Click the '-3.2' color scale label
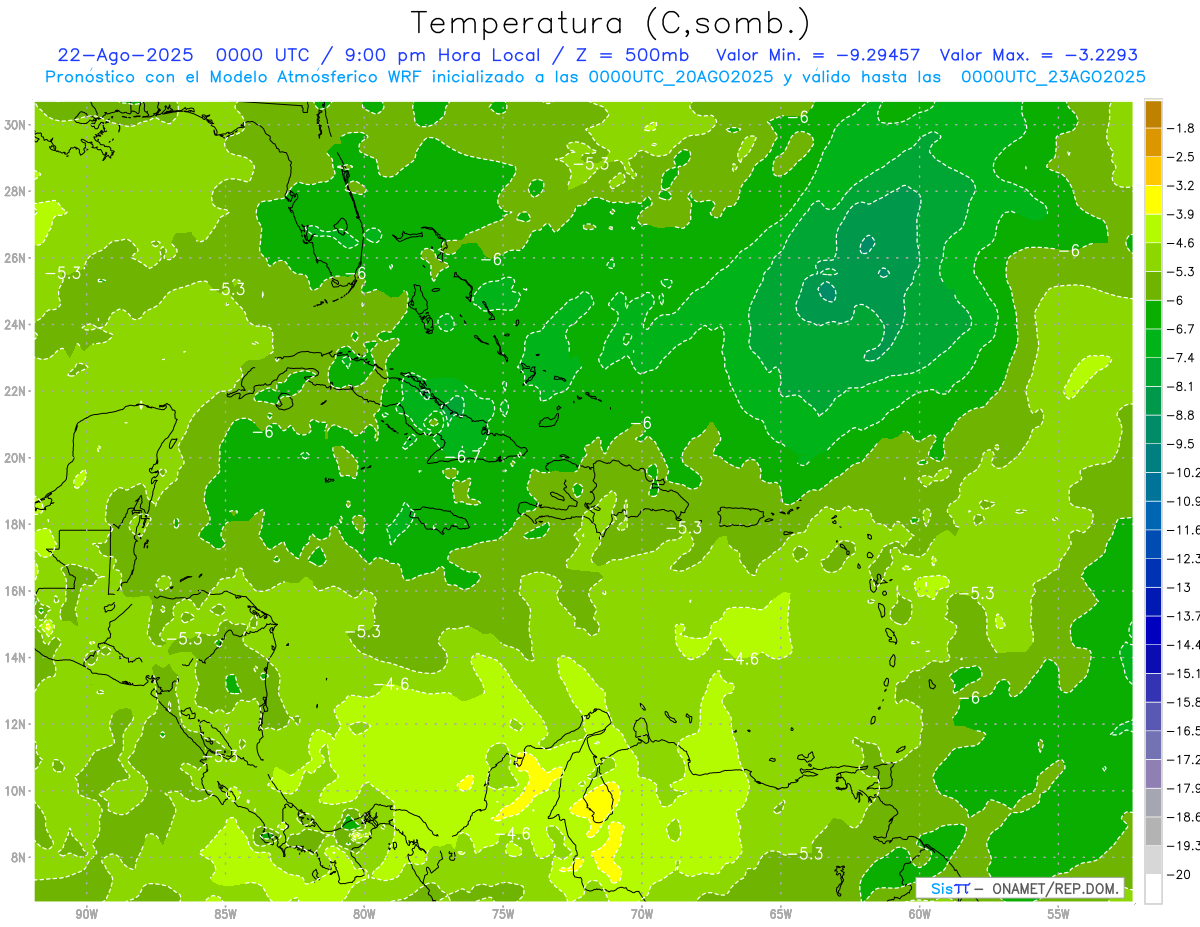1200x927 pixels. [x=1182, y=185]
